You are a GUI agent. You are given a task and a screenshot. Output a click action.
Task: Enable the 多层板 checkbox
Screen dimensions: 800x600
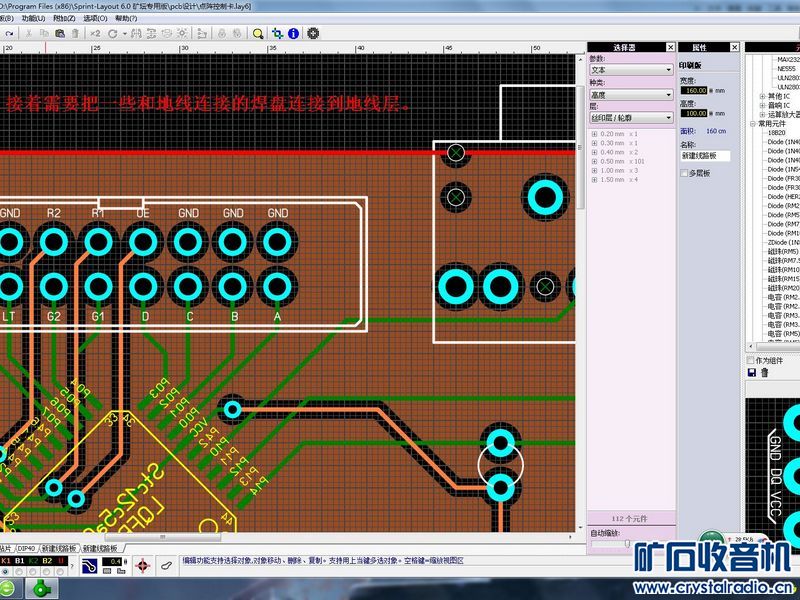(x=685, y=173)
